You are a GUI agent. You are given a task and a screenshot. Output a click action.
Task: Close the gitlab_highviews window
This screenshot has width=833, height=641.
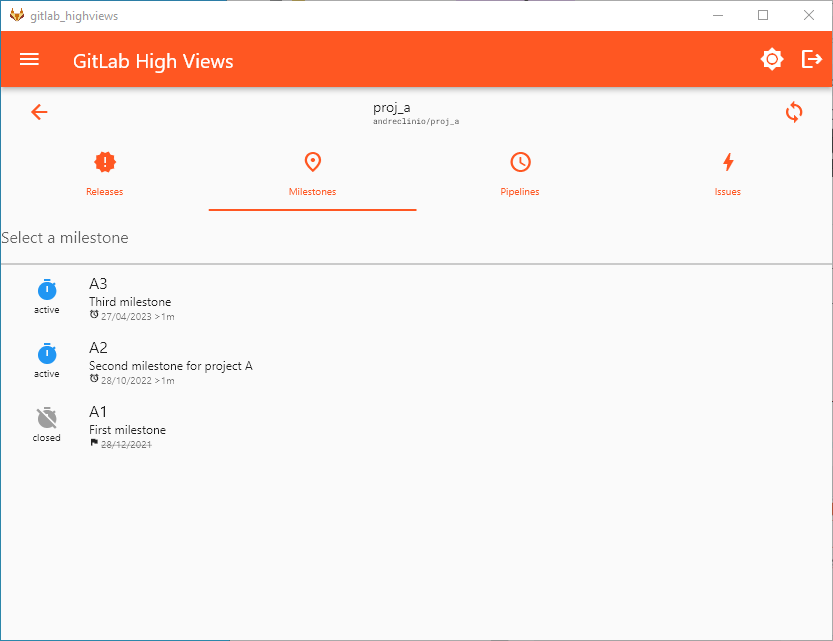click(809, 15)
